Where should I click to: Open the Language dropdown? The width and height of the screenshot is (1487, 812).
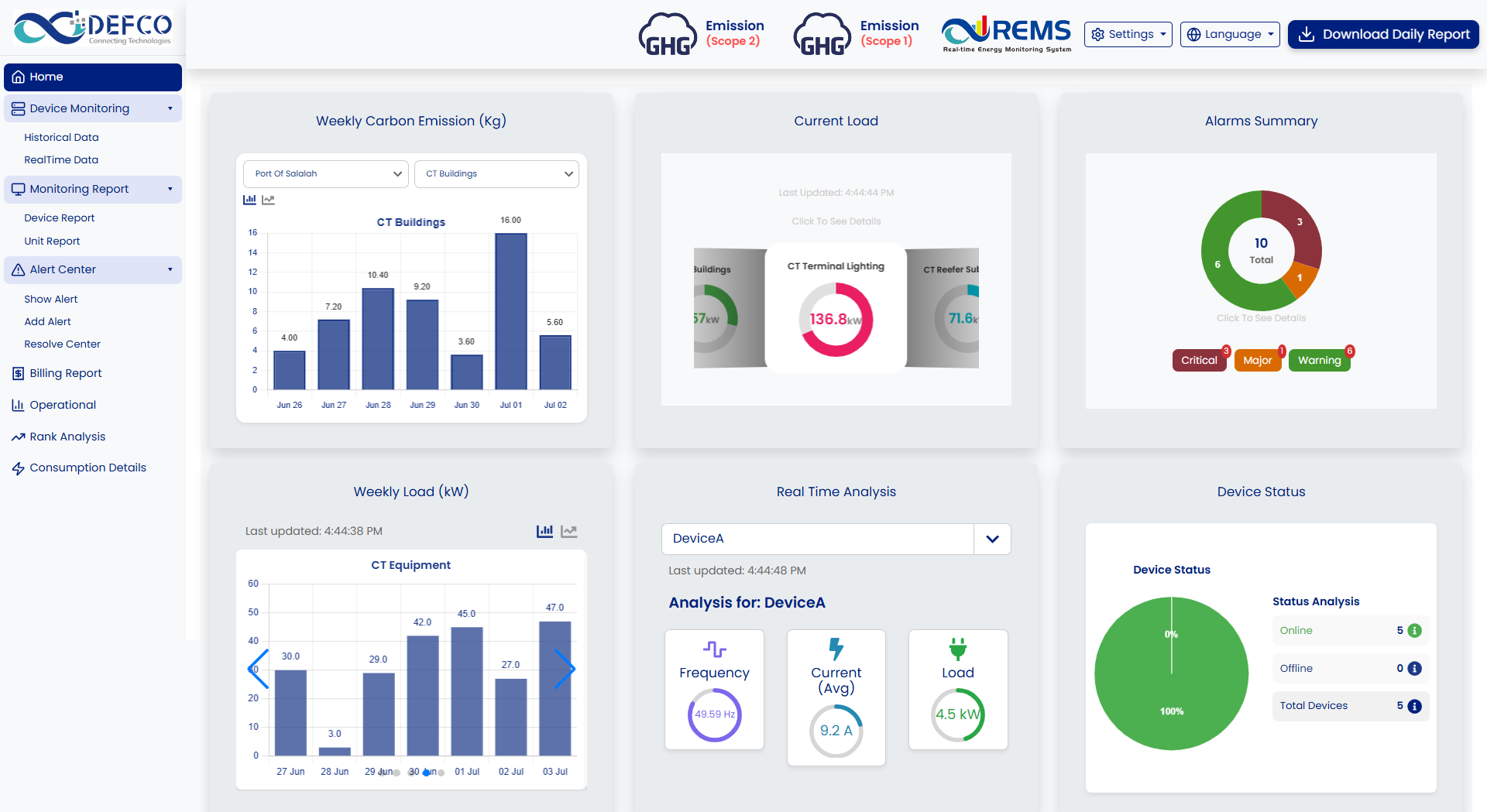tap(1230, 35)
